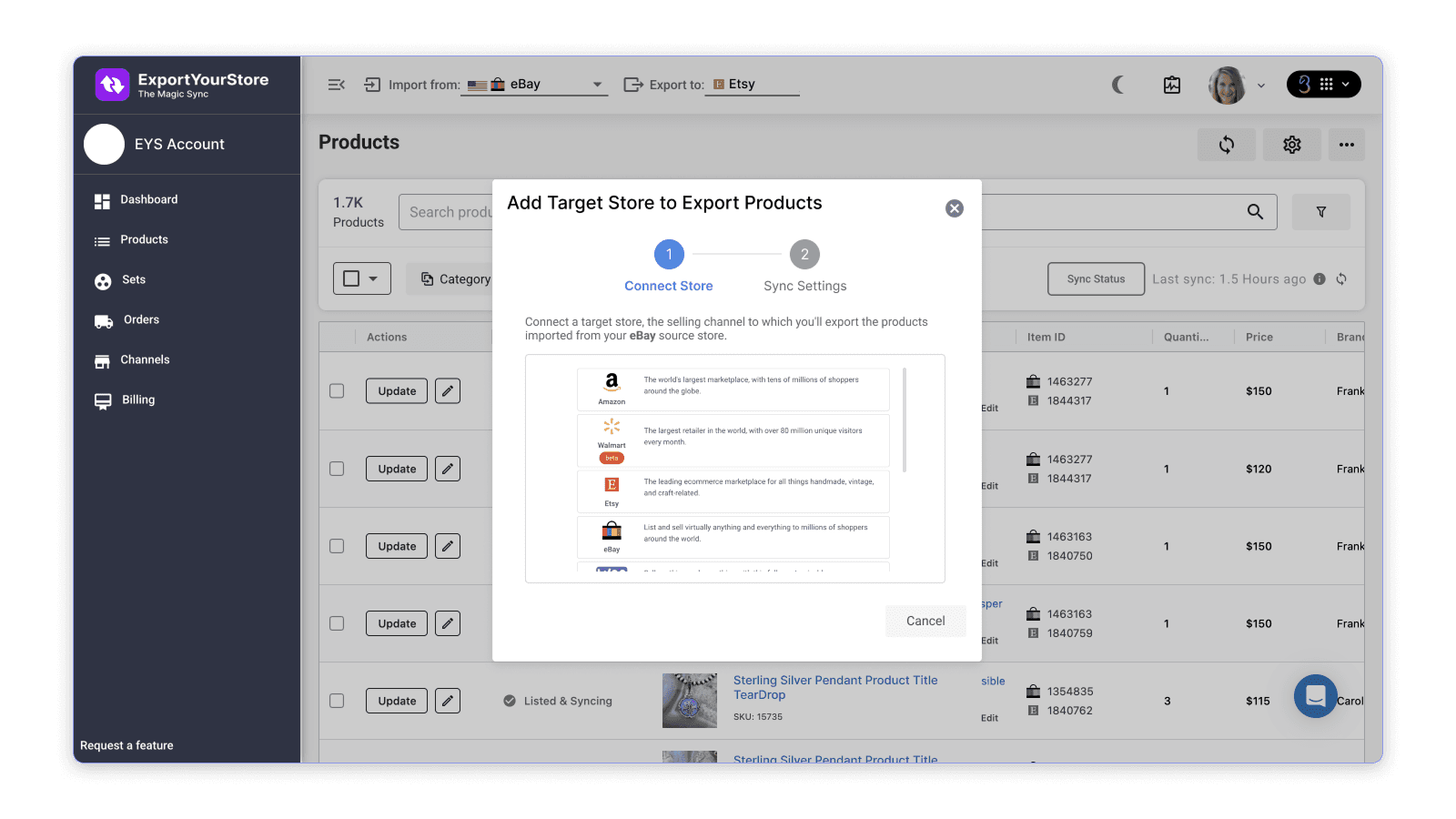This screenshot has height=819, width=1456.
Task: Navigate to Dashboard in the sidebar
Action: point(147,199)
